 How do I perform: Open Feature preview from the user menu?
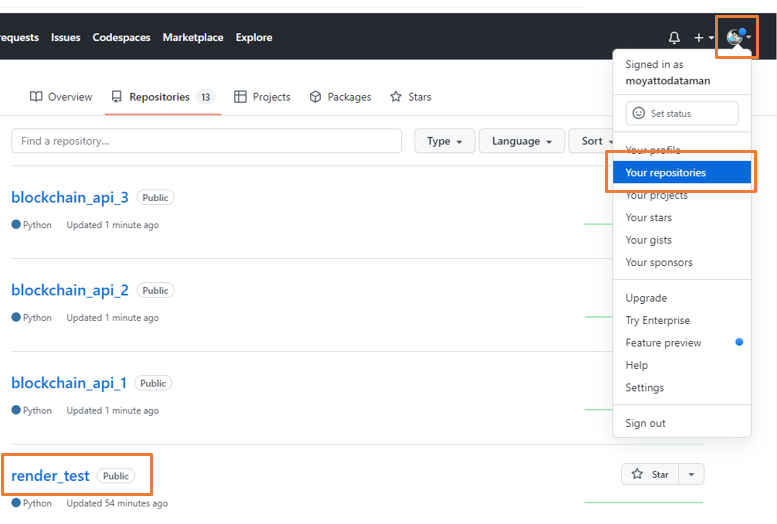click(x=663, y=343)
